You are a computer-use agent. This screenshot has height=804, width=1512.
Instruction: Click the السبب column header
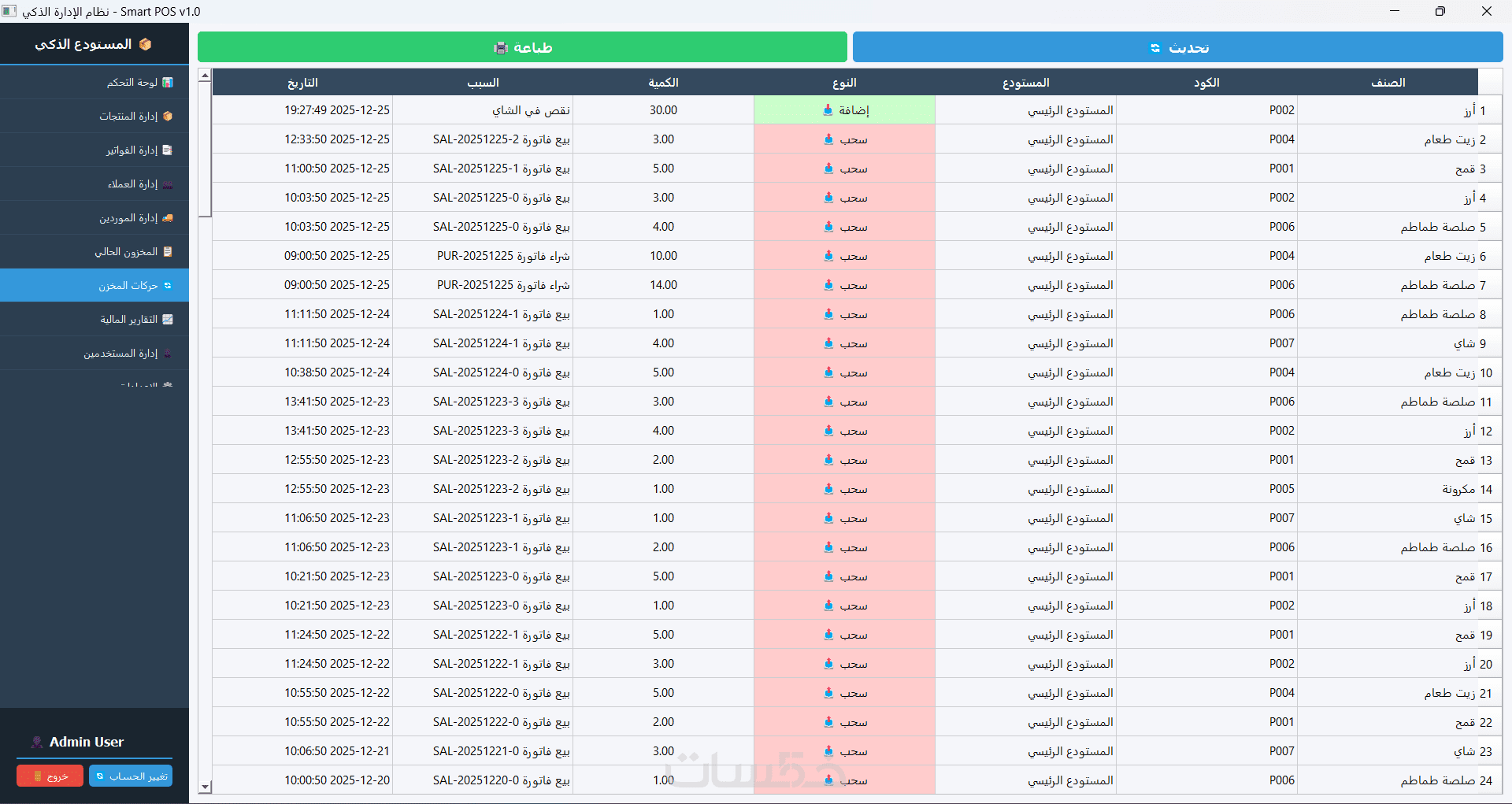[x=483, y=83]
